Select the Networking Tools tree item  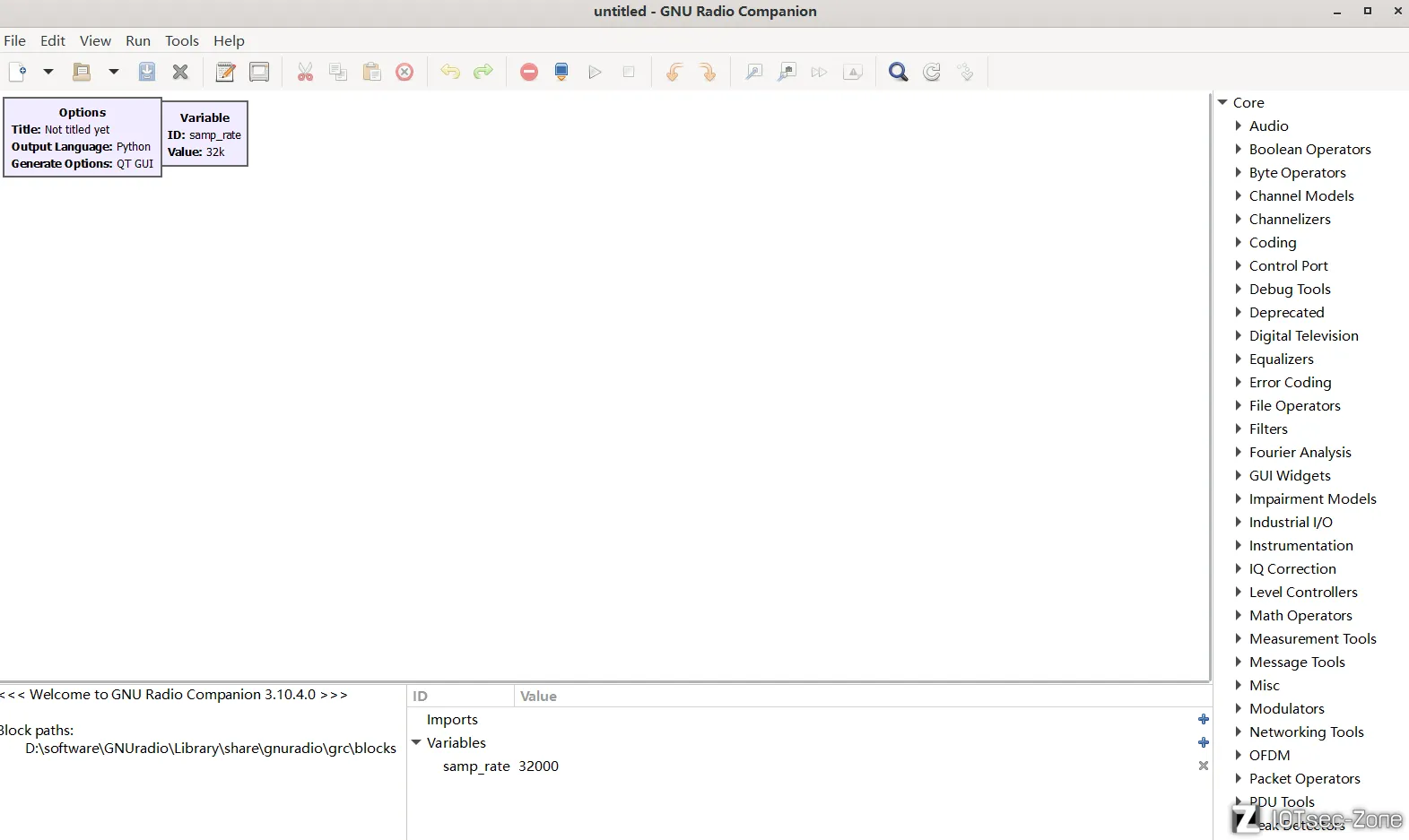click(1306, 732)
